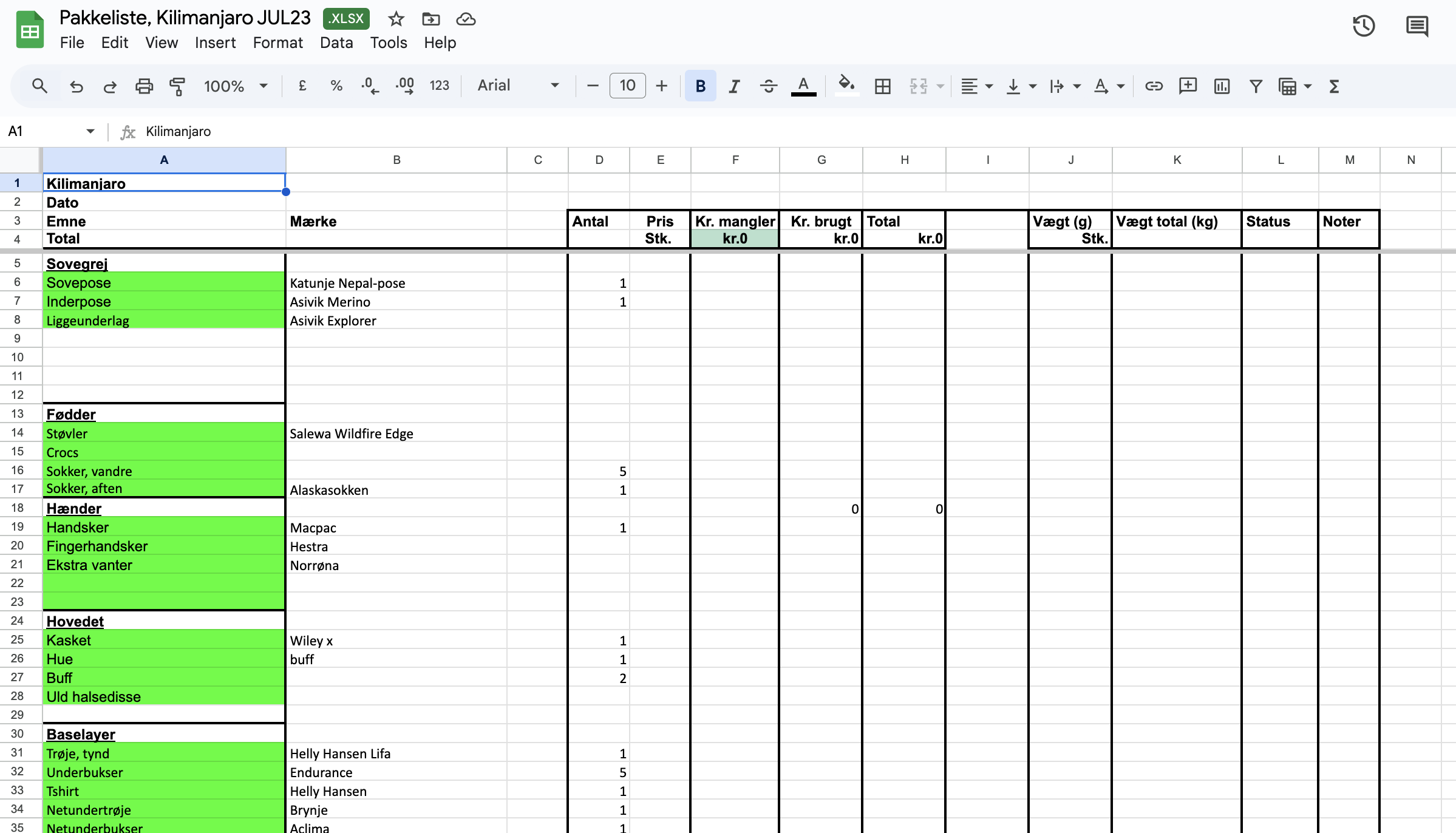Select the Sovepose cell
Screen dimensions: 1456x833
click(x=164, y=282)
